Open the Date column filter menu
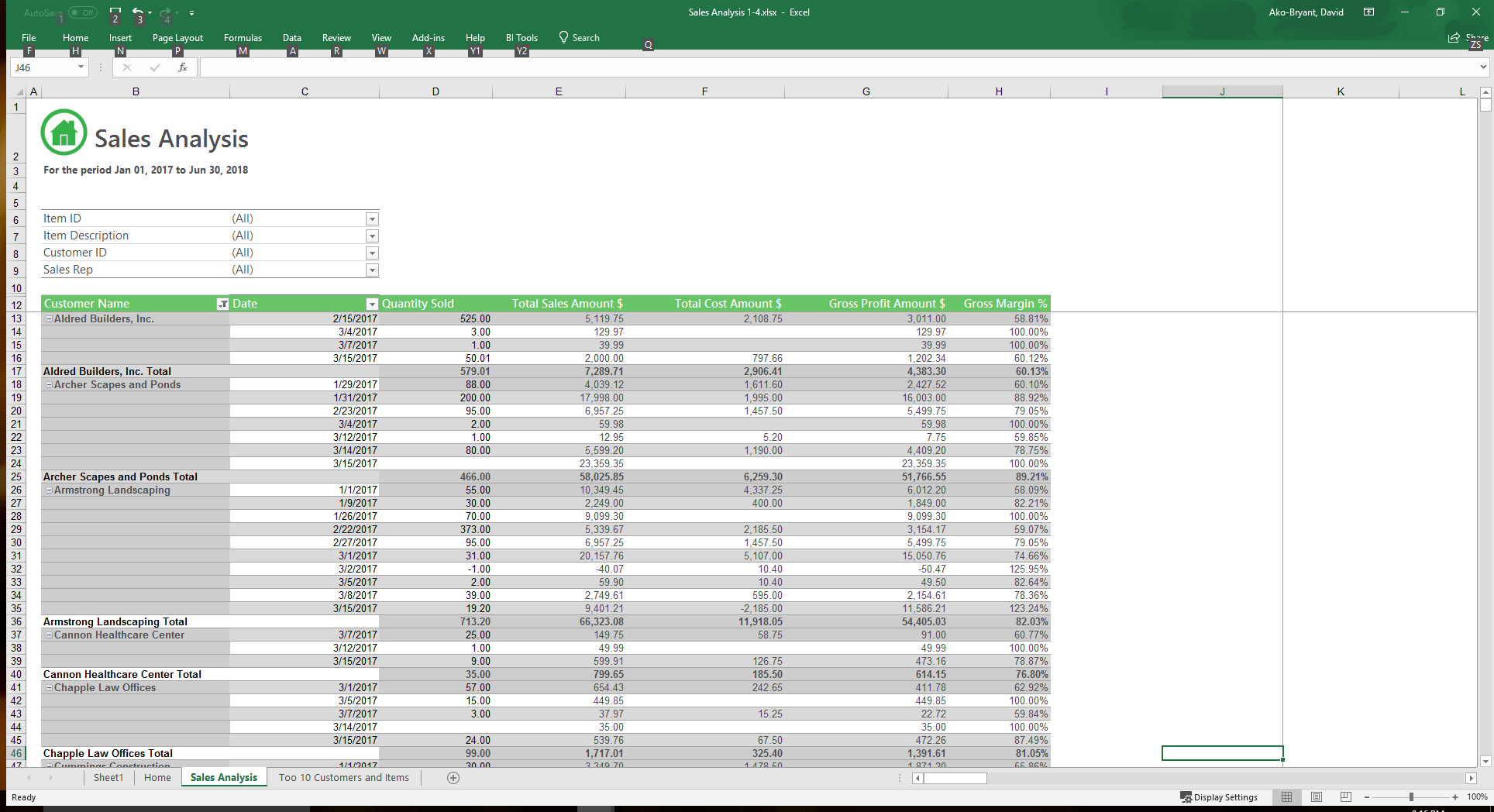 click(x=370, y=303)
